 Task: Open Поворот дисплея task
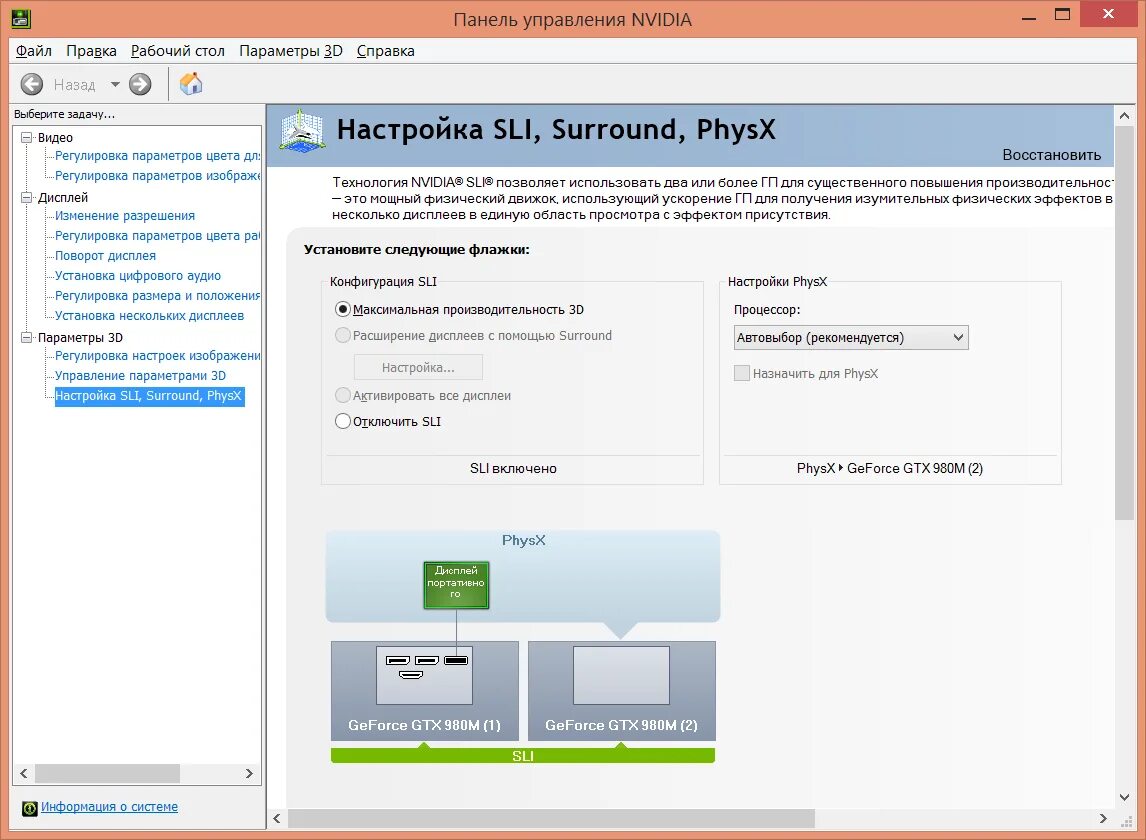point(105,256)
